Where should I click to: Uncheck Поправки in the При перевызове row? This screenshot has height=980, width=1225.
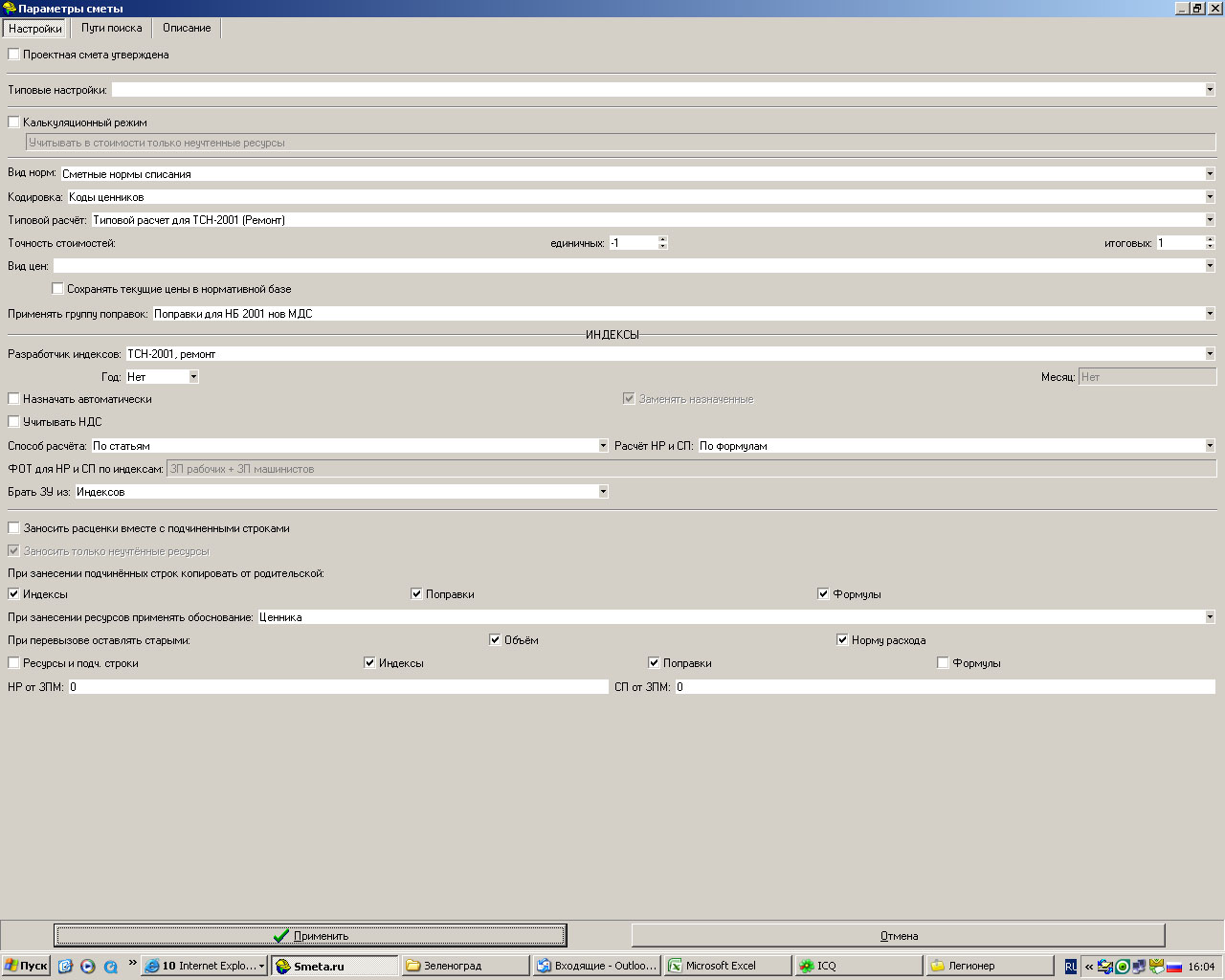click(x=654, y=663)
